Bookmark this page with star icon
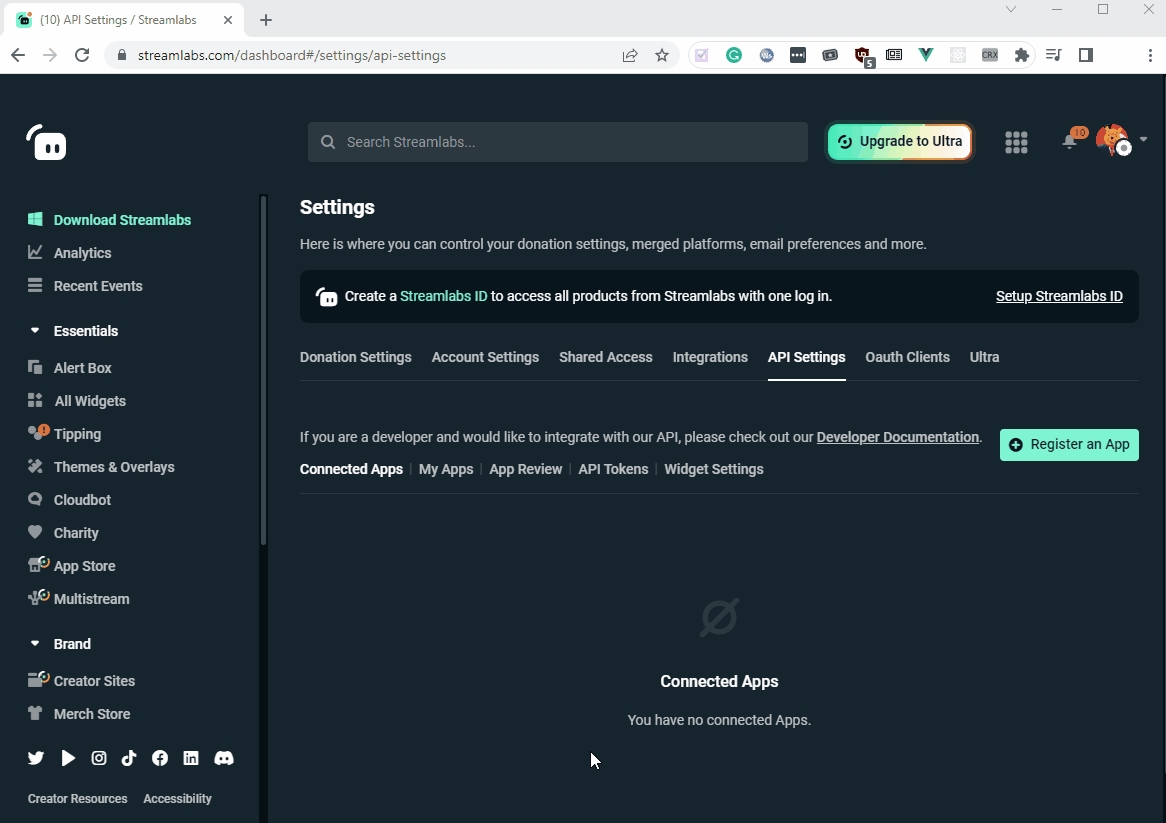This screenshot has width=1166, height=823. tap(662, 56)
